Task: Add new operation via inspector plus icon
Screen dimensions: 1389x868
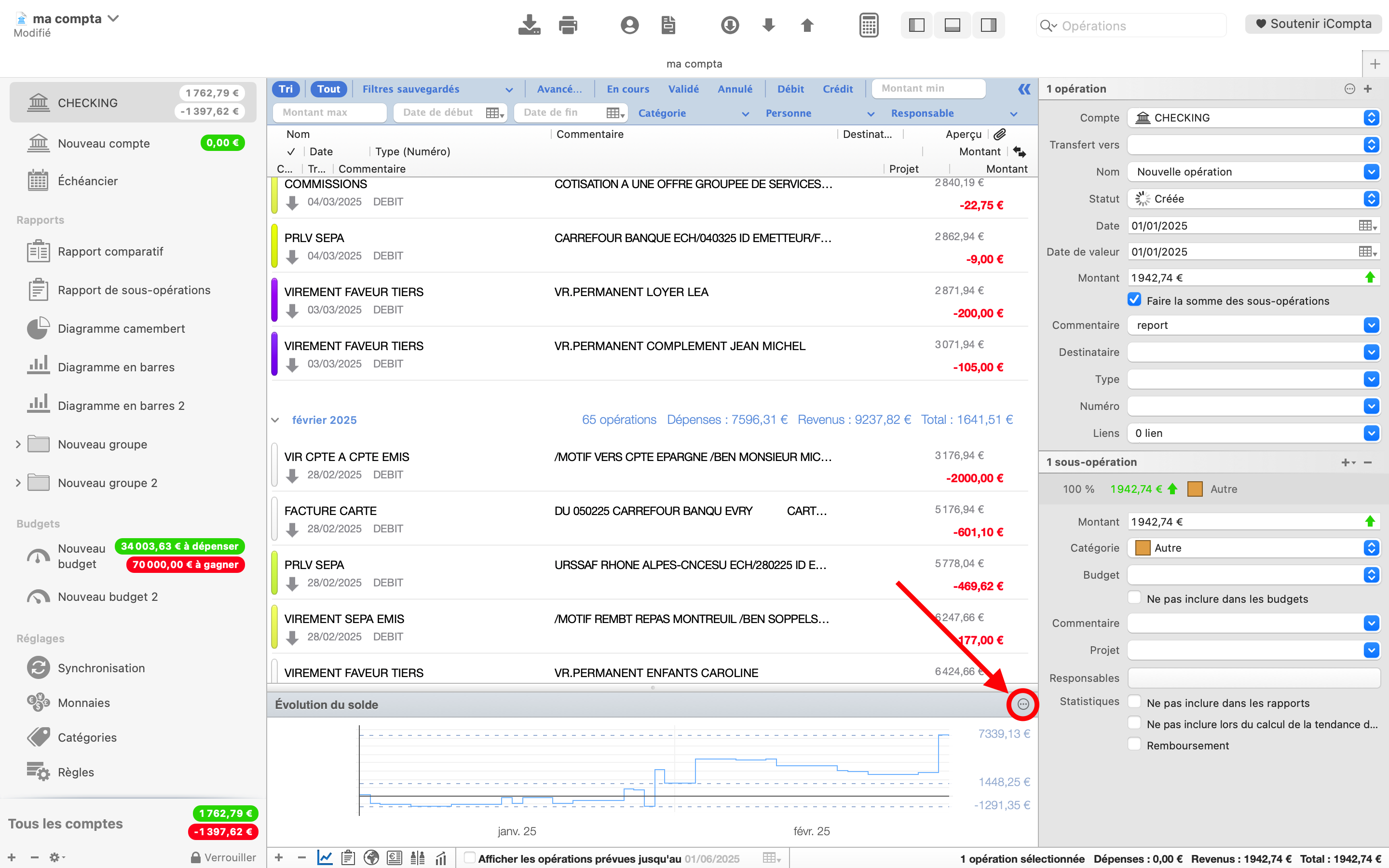Action: (x=1368, y=89)
